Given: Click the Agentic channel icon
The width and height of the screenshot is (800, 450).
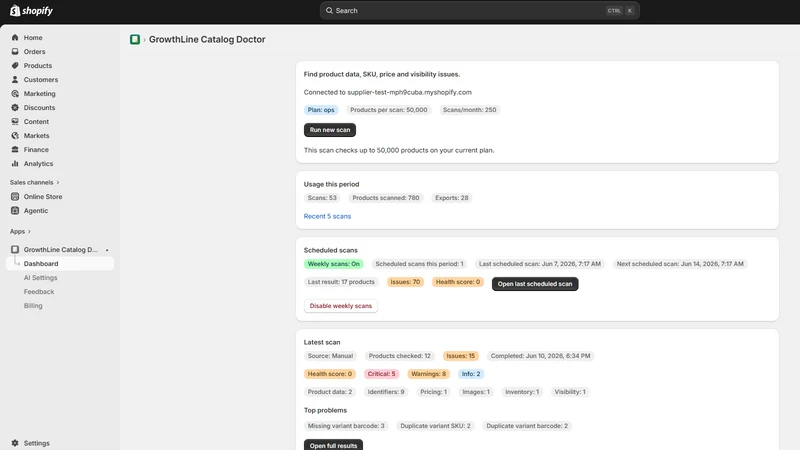Looking at the screenshot, I should [15, 210].
